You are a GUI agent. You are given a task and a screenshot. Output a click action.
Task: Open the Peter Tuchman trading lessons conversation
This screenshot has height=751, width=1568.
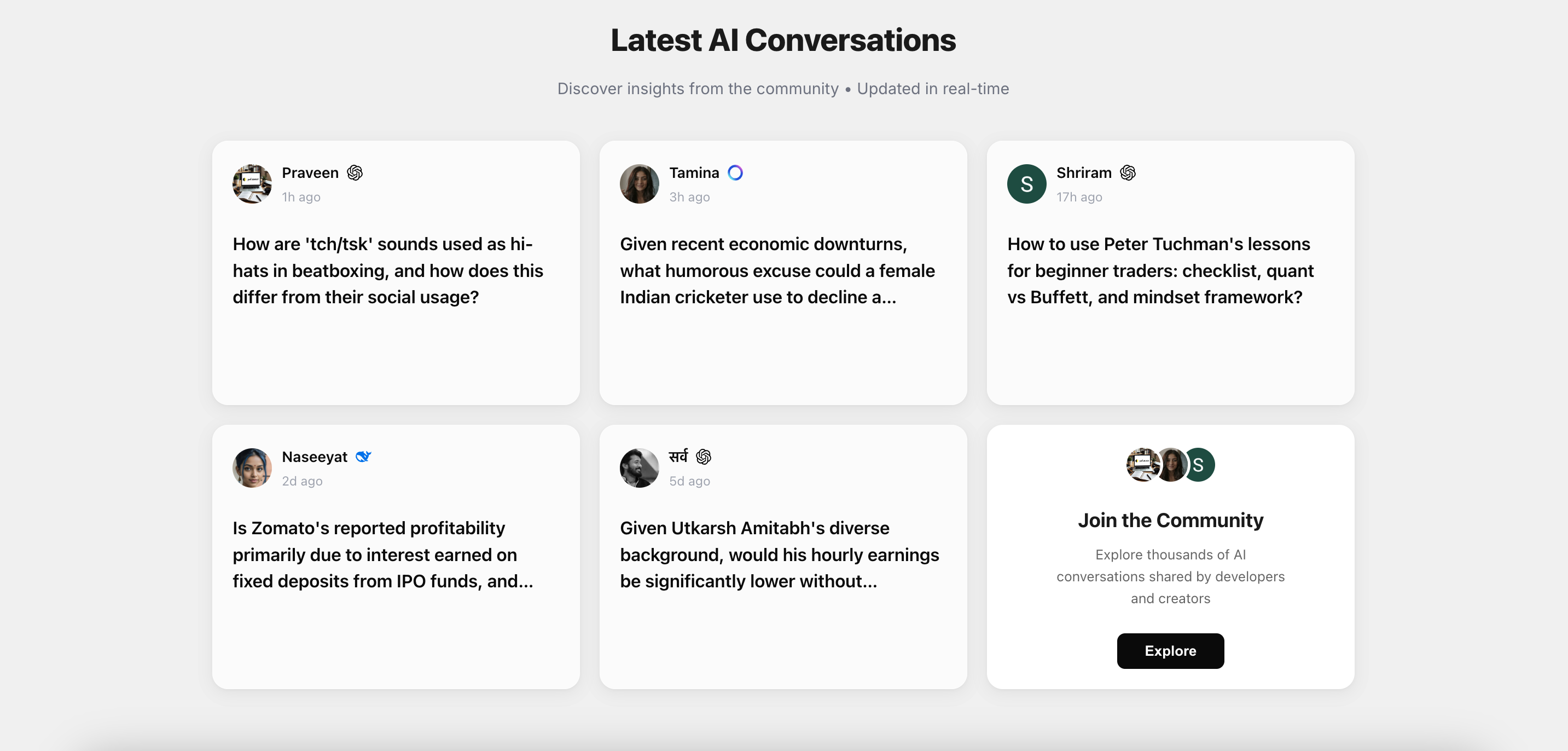pyautogui.click(x=1160, y=270)
